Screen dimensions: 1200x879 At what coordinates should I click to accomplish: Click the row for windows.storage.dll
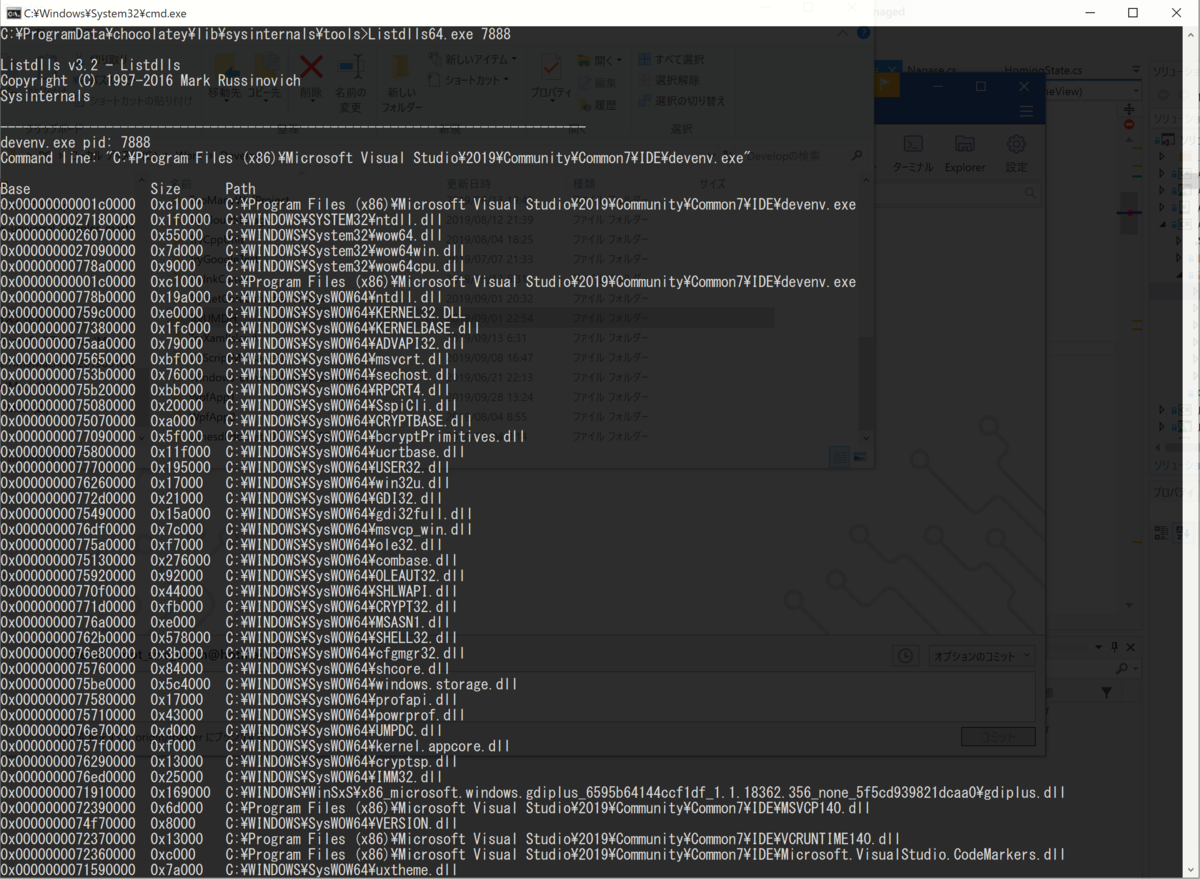[259, 684]
